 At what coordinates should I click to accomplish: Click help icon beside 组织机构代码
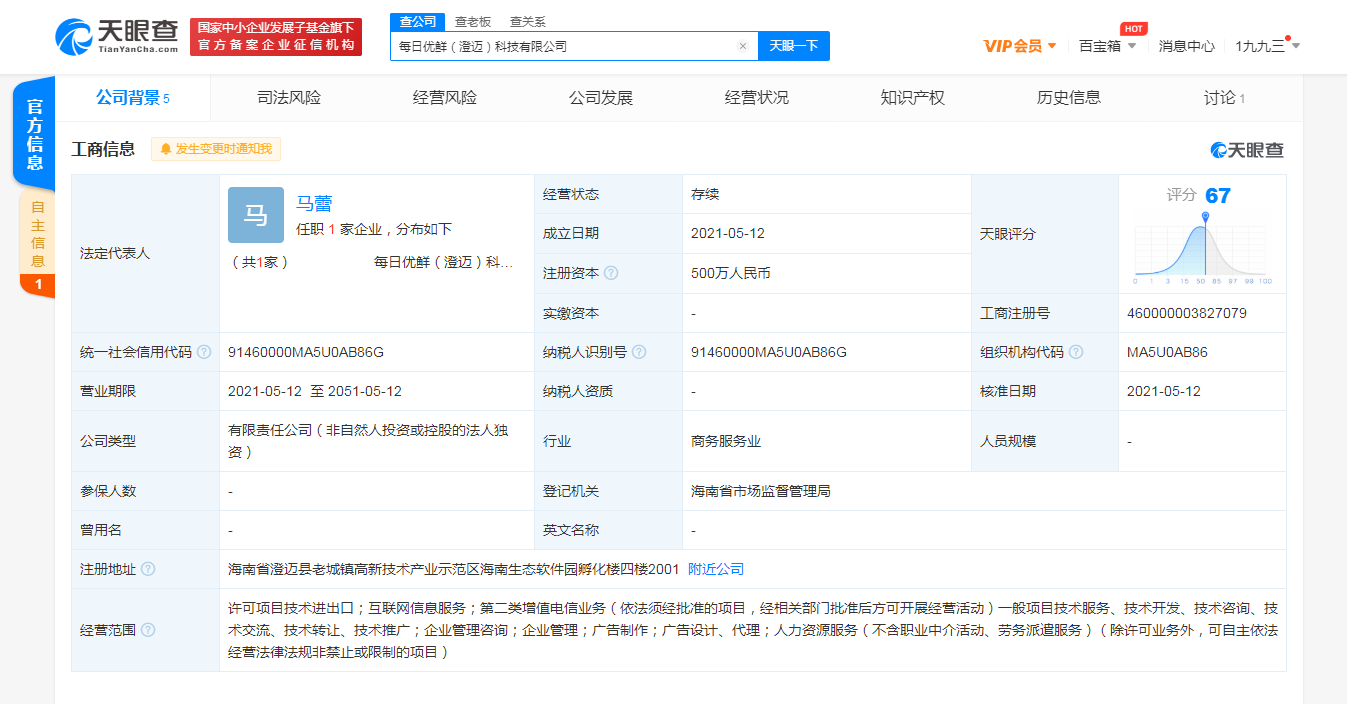click(1078, 352)
